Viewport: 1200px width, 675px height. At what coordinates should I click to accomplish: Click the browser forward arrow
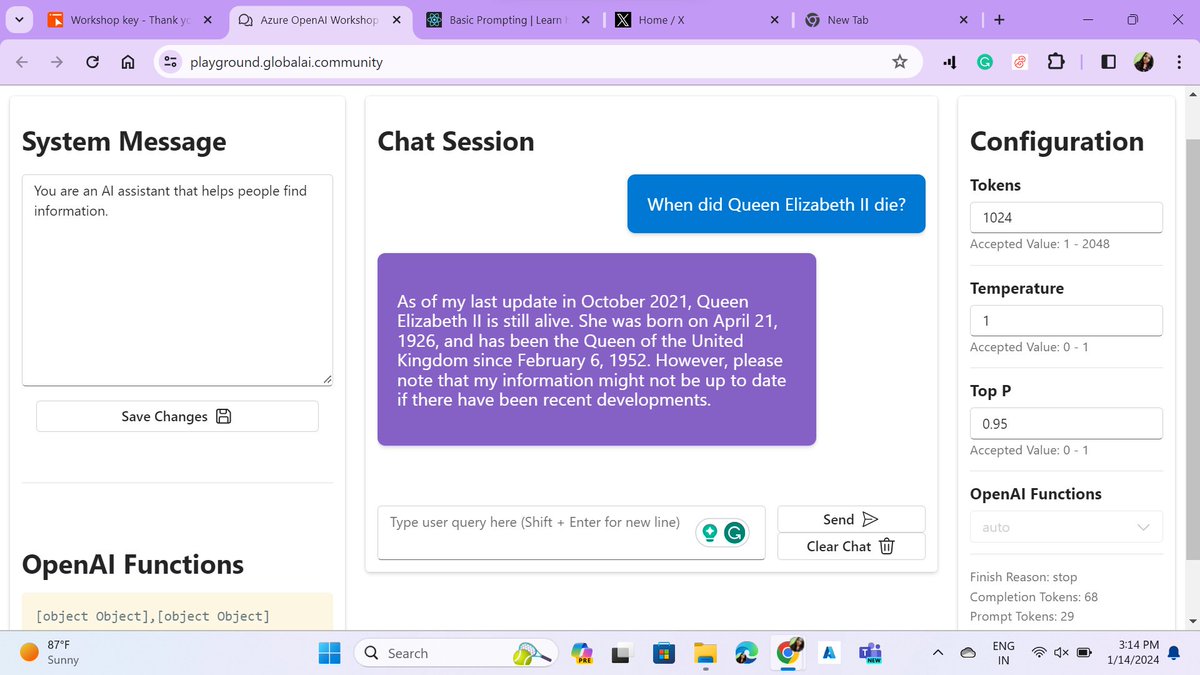[x=57, y=62]
